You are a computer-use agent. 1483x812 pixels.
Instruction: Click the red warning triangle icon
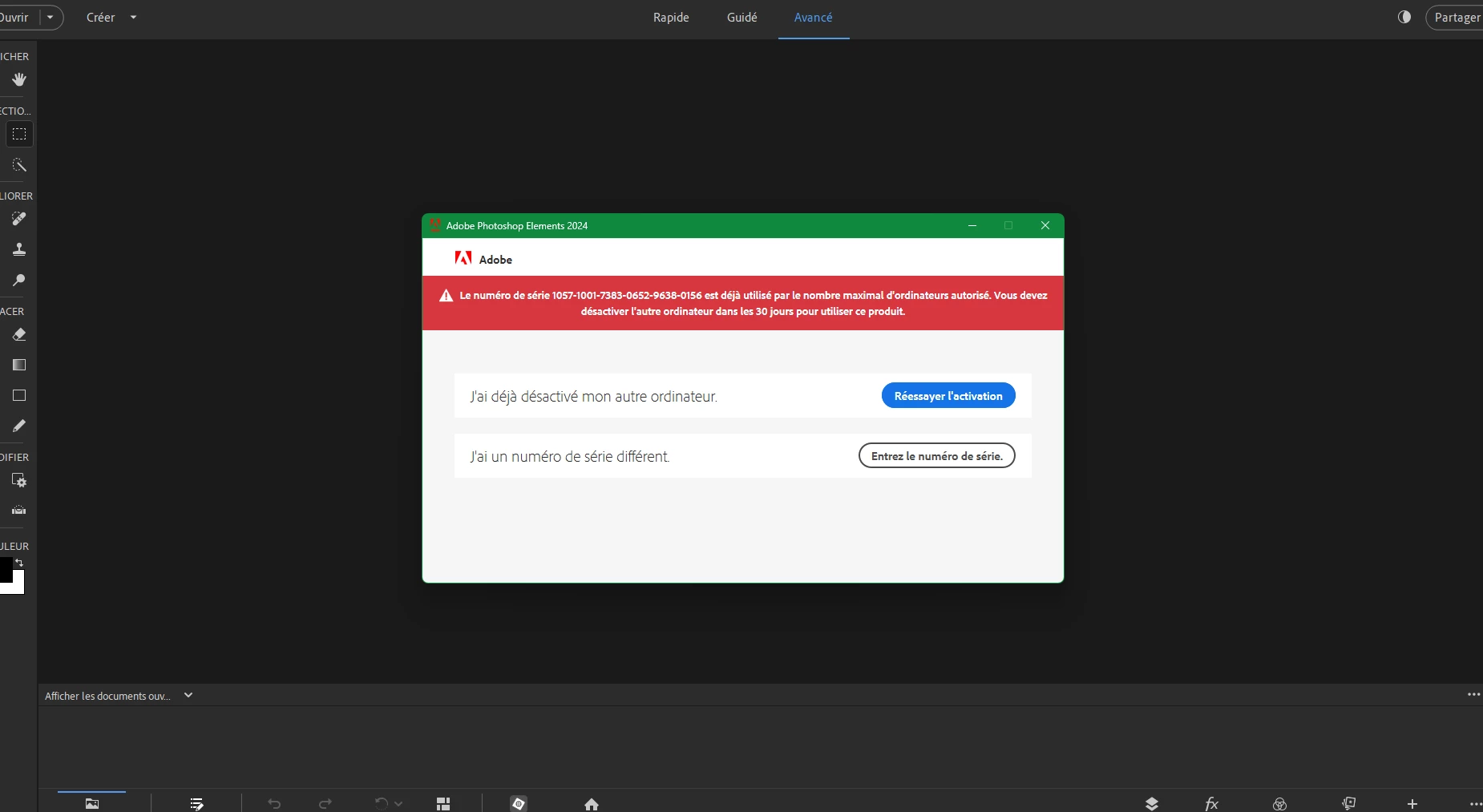click(447, 296)
